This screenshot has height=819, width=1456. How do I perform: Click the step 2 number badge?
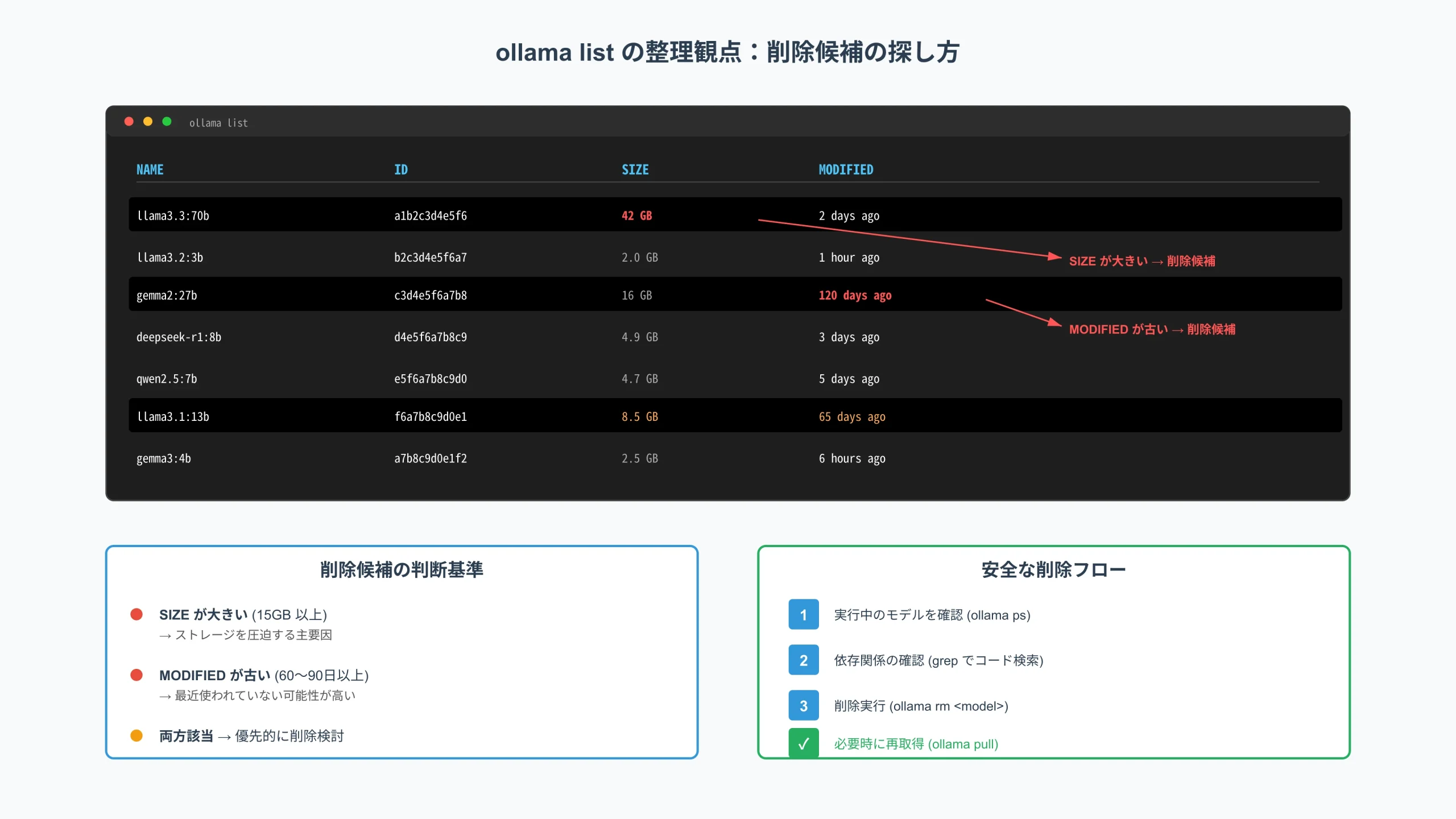click(804, 660)
